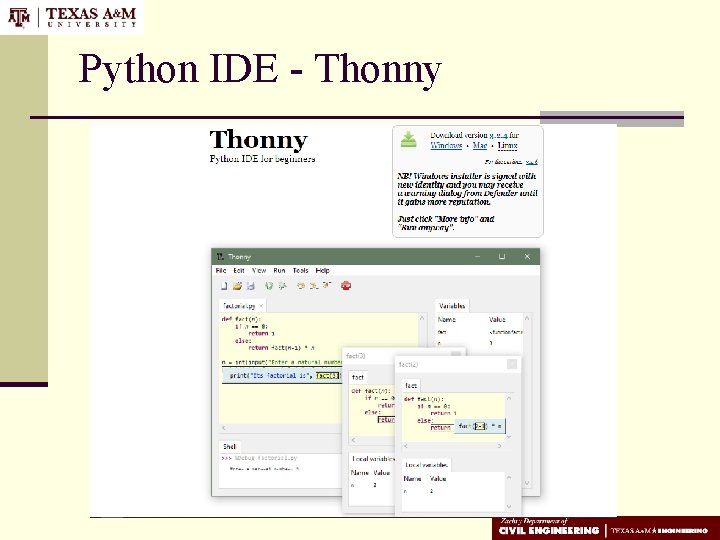Click the 'Thonny' website heading
This screenshot has width=720, height=540.
pyautogui.click(x=258, y=139)
